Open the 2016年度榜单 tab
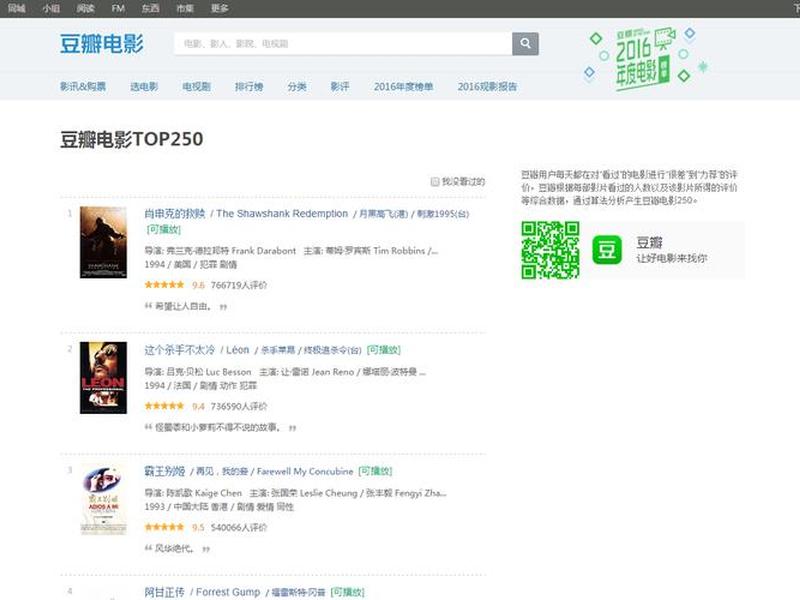Viewport: 800px width, 600px height. [404, 87]
